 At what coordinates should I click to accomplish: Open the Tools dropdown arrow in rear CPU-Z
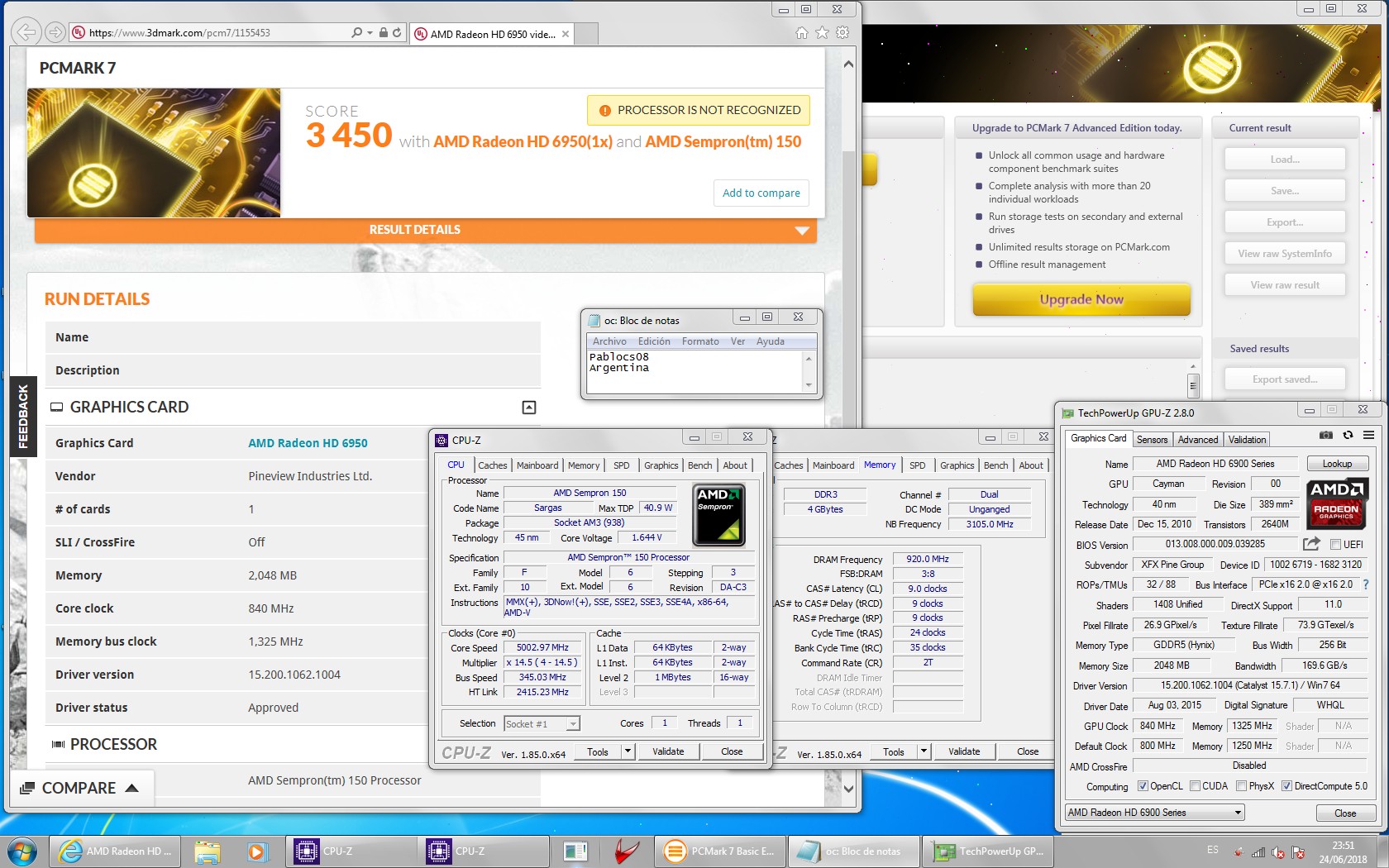click(924, 751)
